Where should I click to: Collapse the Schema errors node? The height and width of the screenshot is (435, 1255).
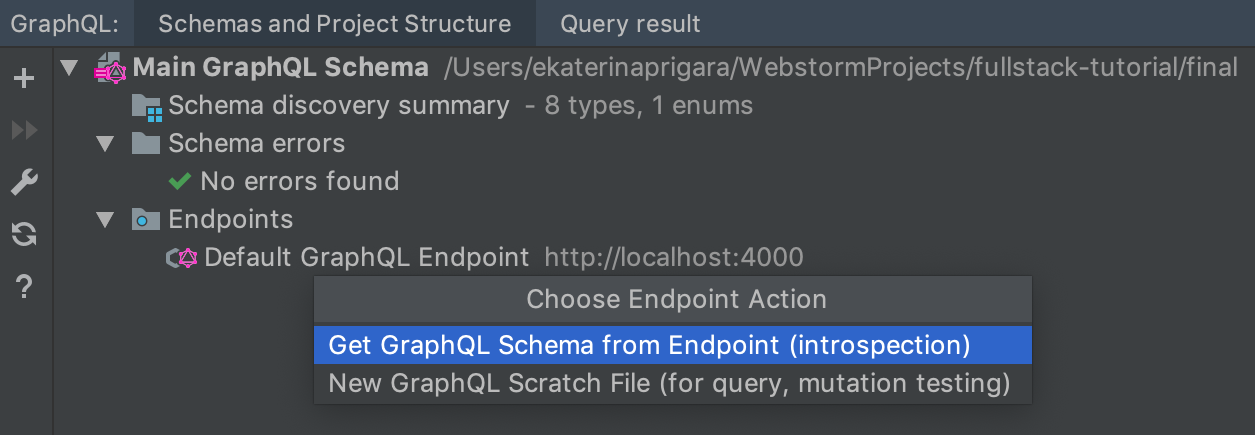[105, 143]
